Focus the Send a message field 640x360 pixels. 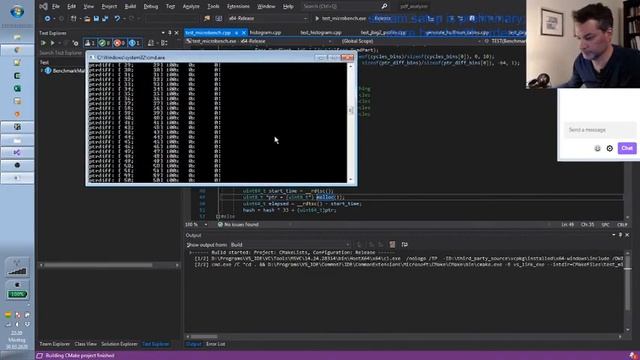point(599,130)
